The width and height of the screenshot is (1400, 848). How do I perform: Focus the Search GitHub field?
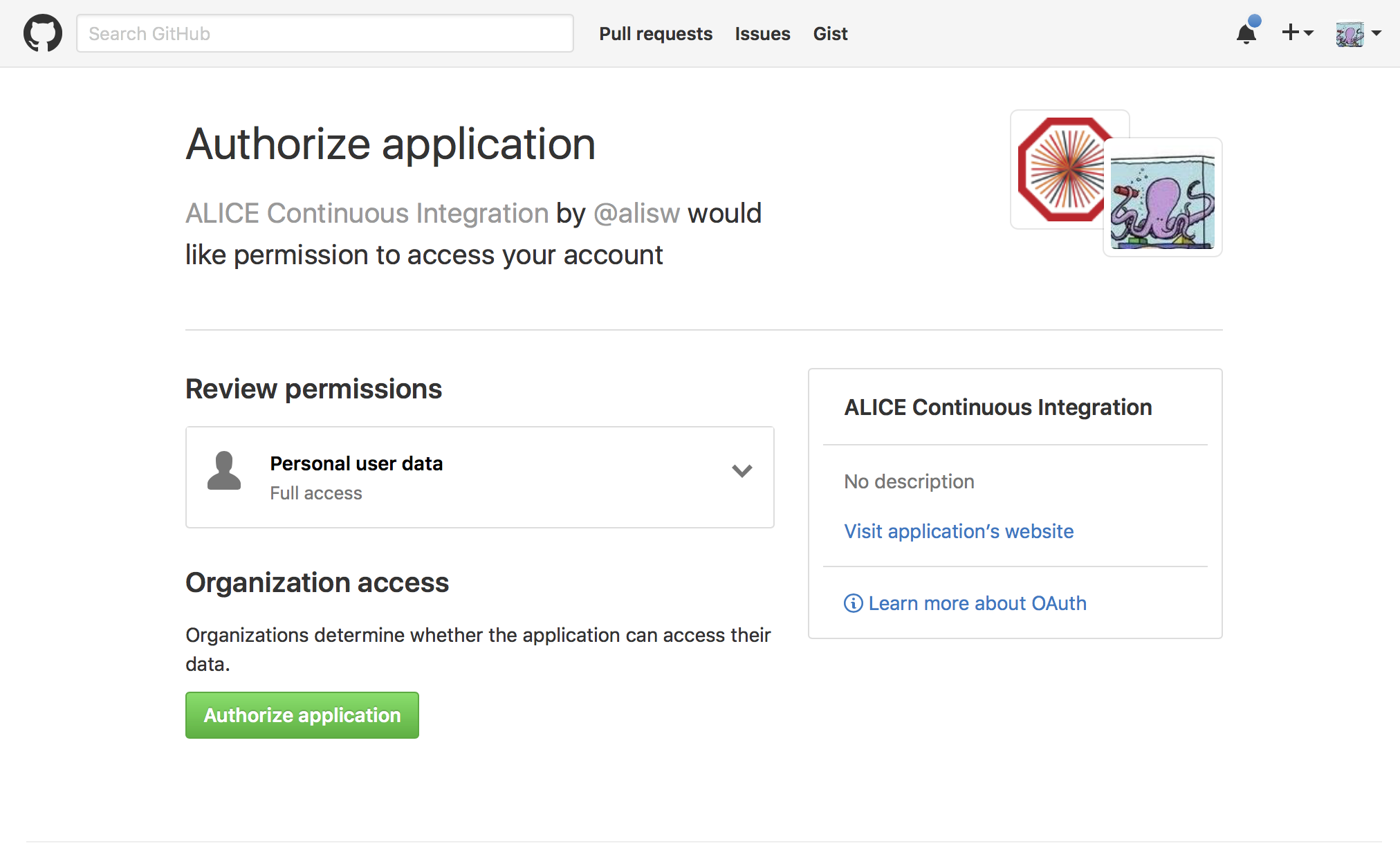(x=325, y=33)
